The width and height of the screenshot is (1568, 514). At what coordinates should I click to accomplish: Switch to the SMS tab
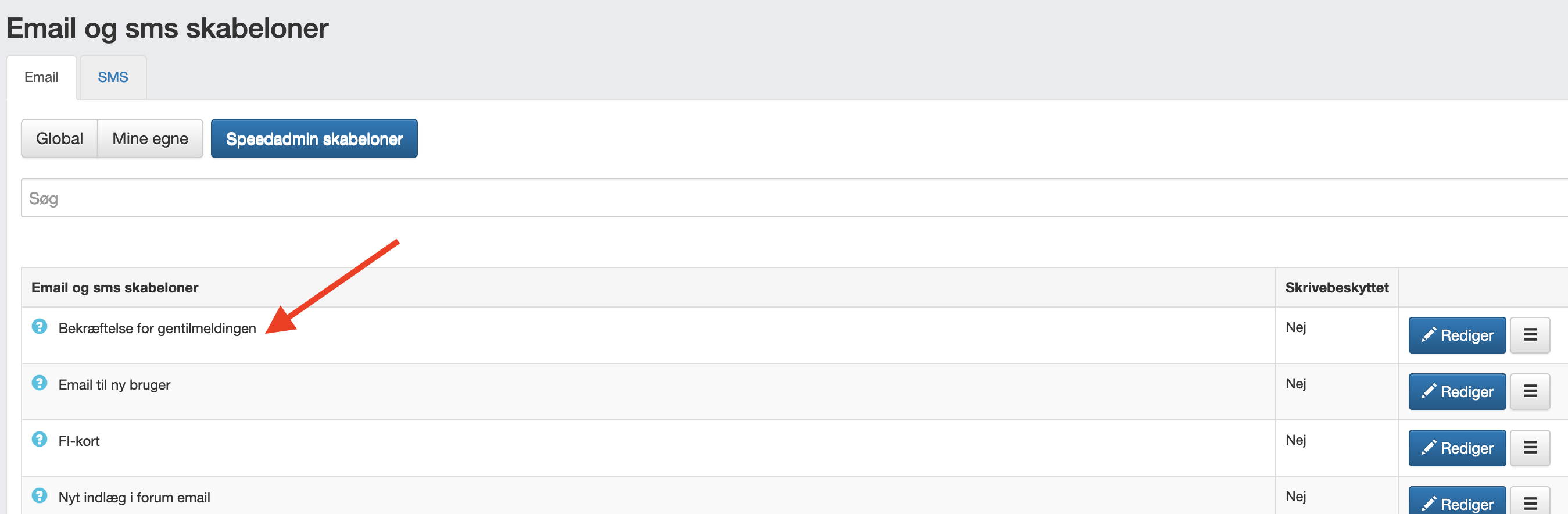click(113, 77)
